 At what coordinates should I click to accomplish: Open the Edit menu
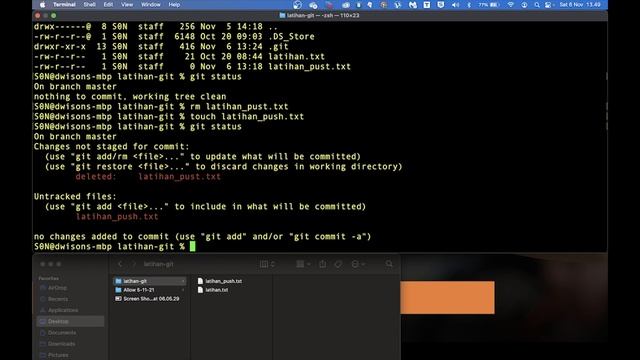pos(108,5)
